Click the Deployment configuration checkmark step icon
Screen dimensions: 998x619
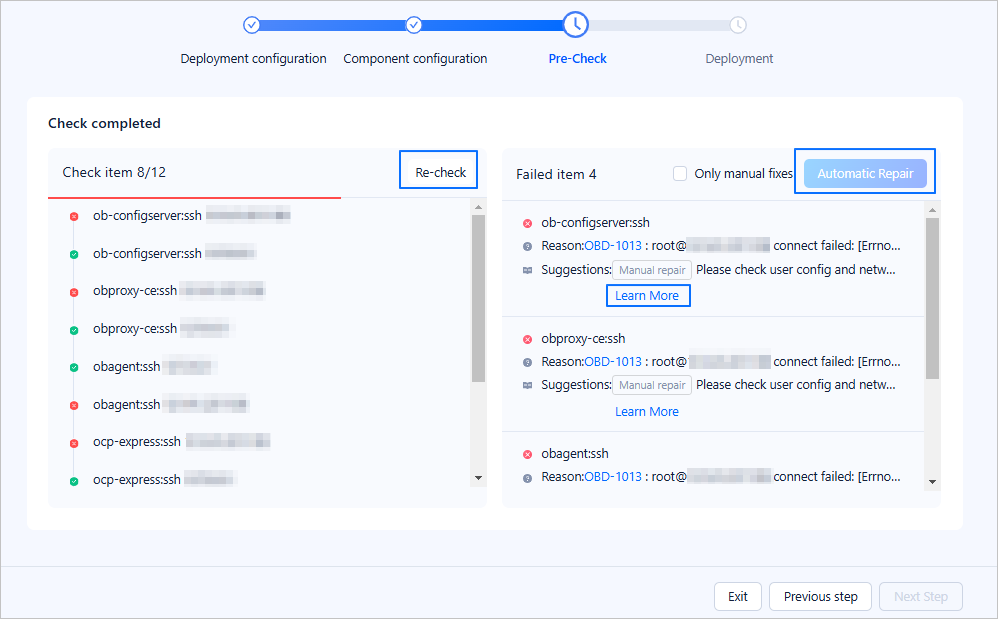(x=252, y=25)
